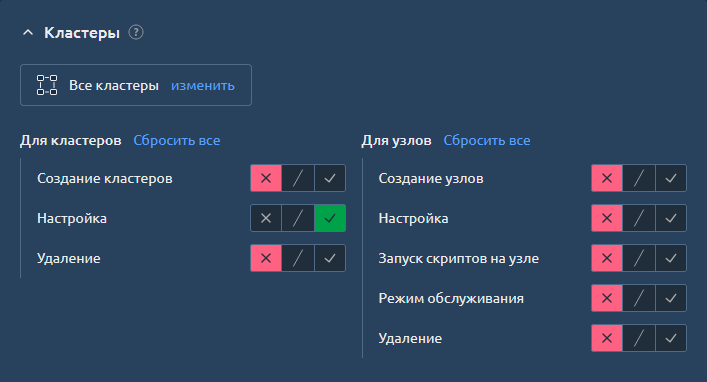The height and width of the screenshot is (382, 707).
Task: Set neutral (slash) for Запуск скриптов на узле
Action: [x=639, y=258]
